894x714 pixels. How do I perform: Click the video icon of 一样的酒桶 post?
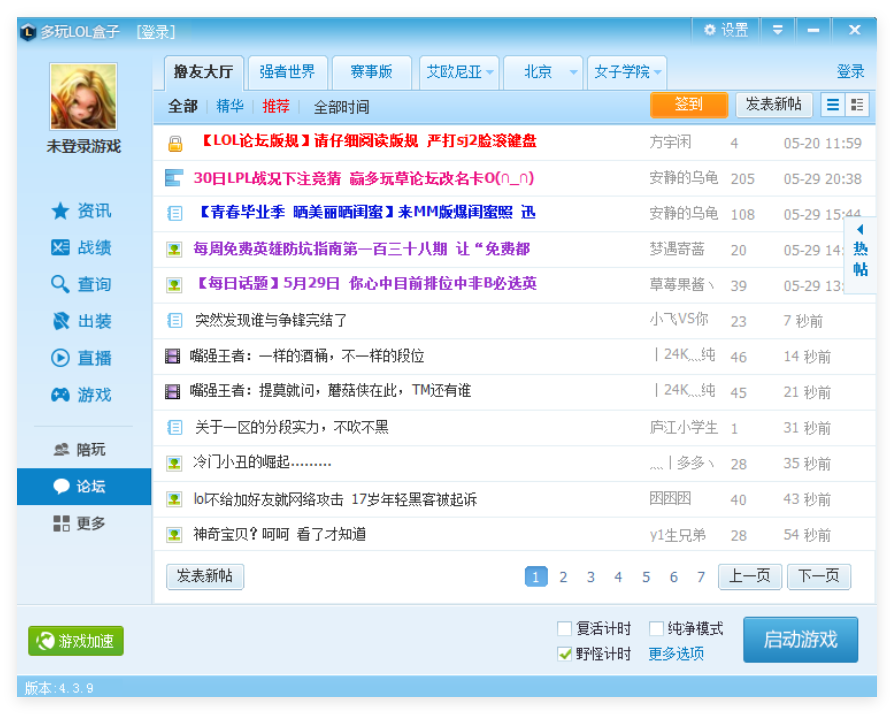click(172, 356)
